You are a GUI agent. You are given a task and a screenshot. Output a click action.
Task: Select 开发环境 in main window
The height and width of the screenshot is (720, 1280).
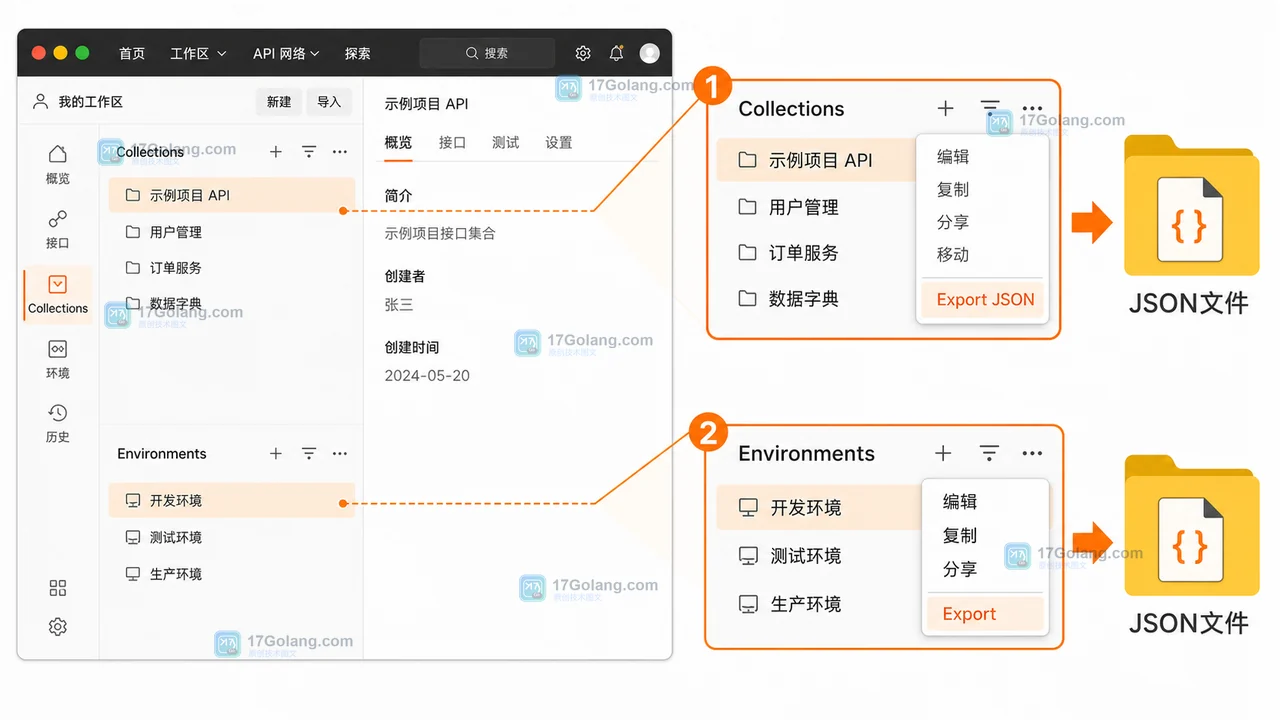(x=232, y=501)
